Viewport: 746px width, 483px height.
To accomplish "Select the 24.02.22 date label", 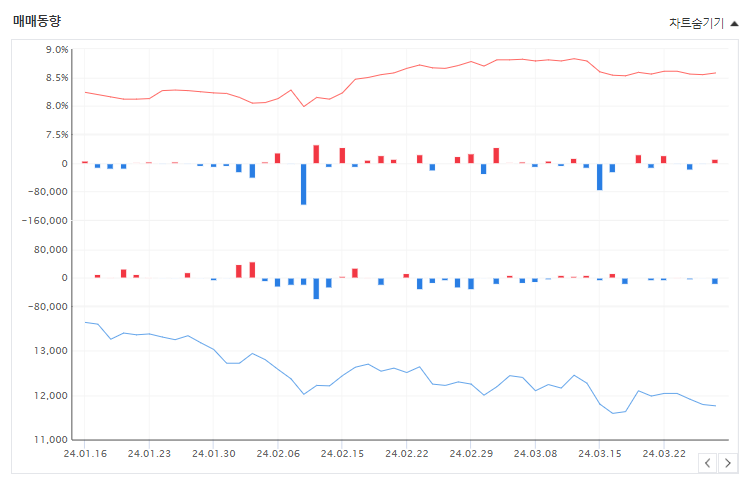I will [407, 453].
